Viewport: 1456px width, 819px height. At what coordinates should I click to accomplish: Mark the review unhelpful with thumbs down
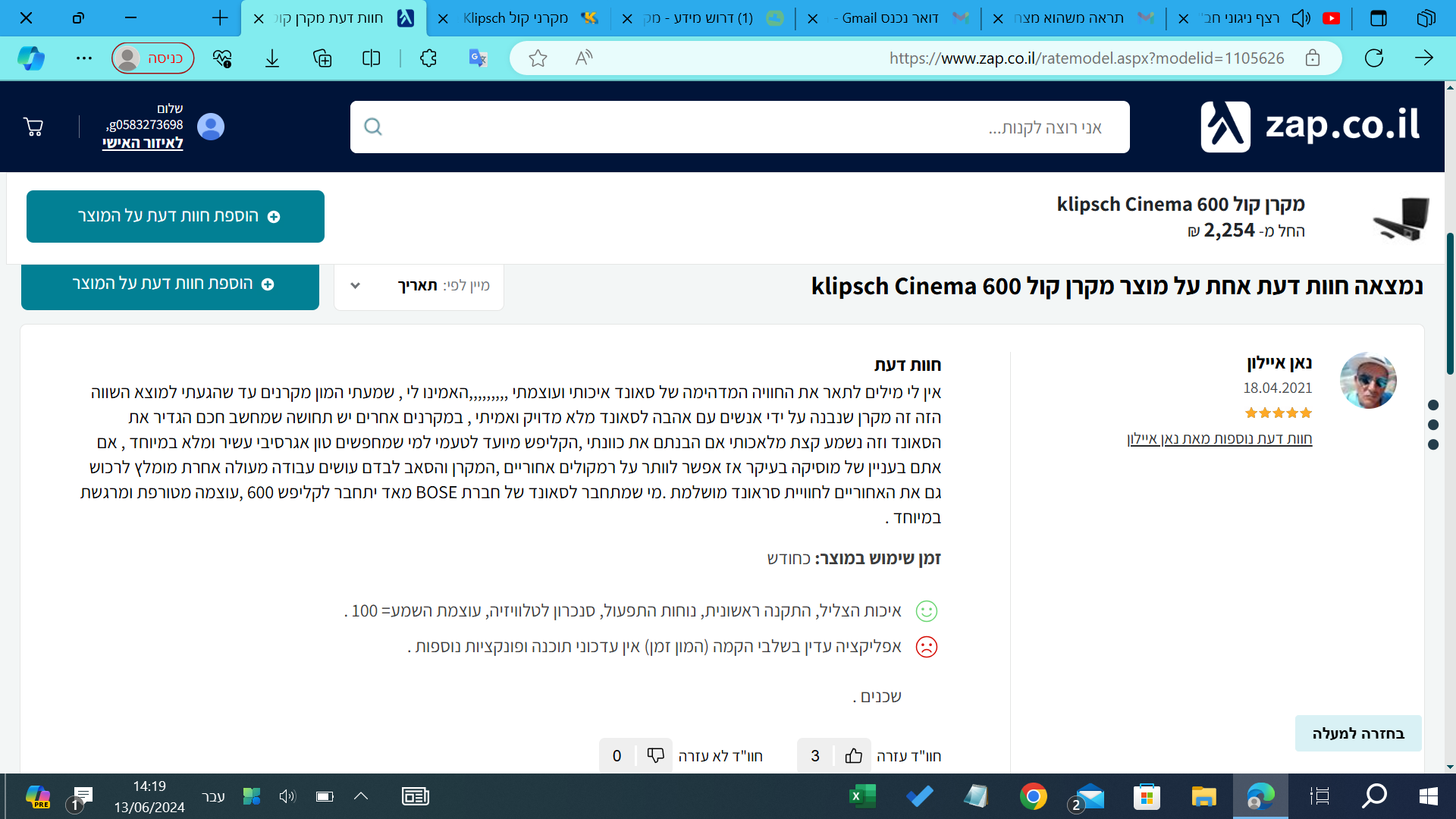[x=654, y=755]
